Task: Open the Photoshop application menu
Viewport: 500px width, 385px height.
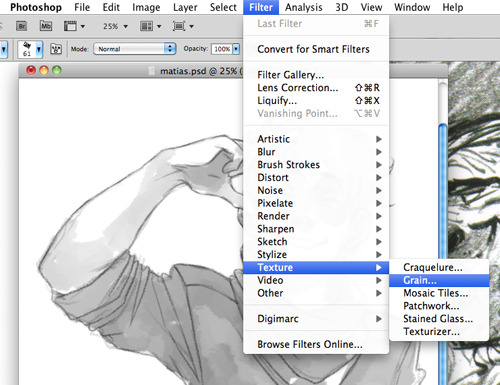Action: [36, 7]
